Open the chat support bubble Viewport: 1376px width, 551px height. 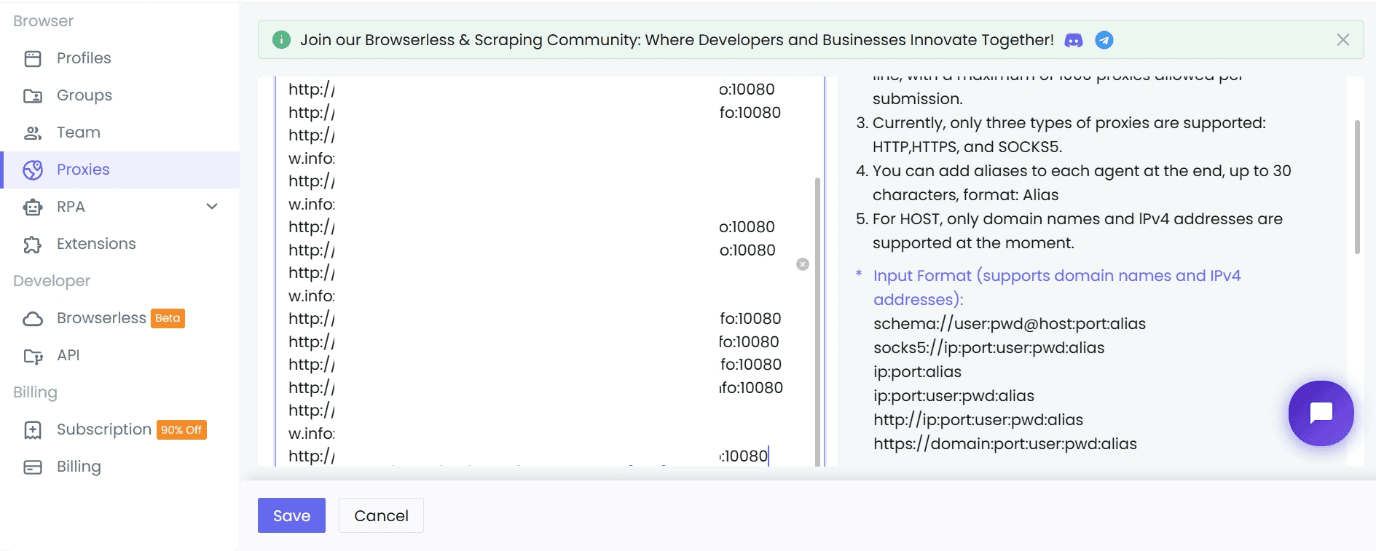tap(1321, 413)
